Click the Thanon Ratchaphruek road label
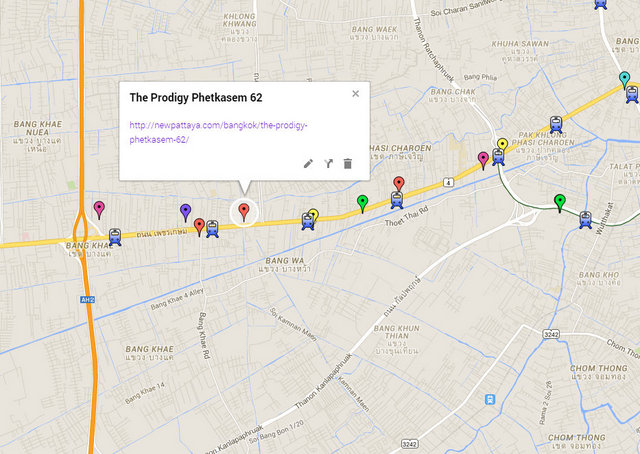640x454 pixels. click(434, 49)
